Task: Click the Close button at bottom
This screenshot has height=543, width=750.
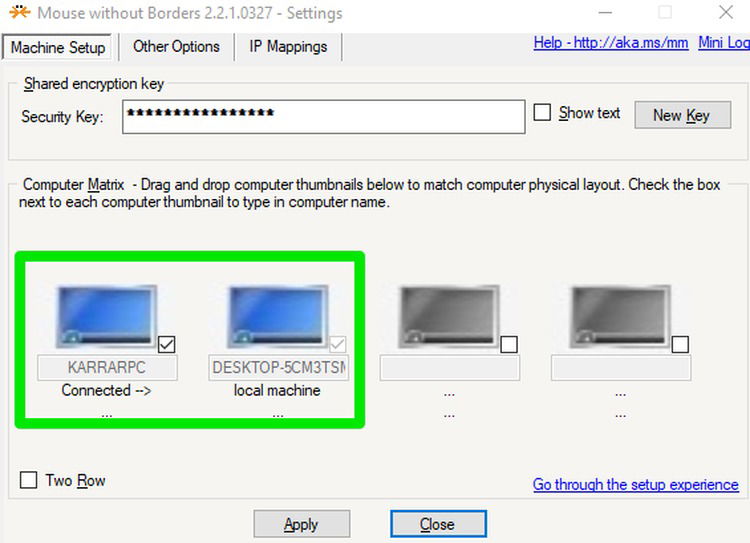Action: coord(437,524)
